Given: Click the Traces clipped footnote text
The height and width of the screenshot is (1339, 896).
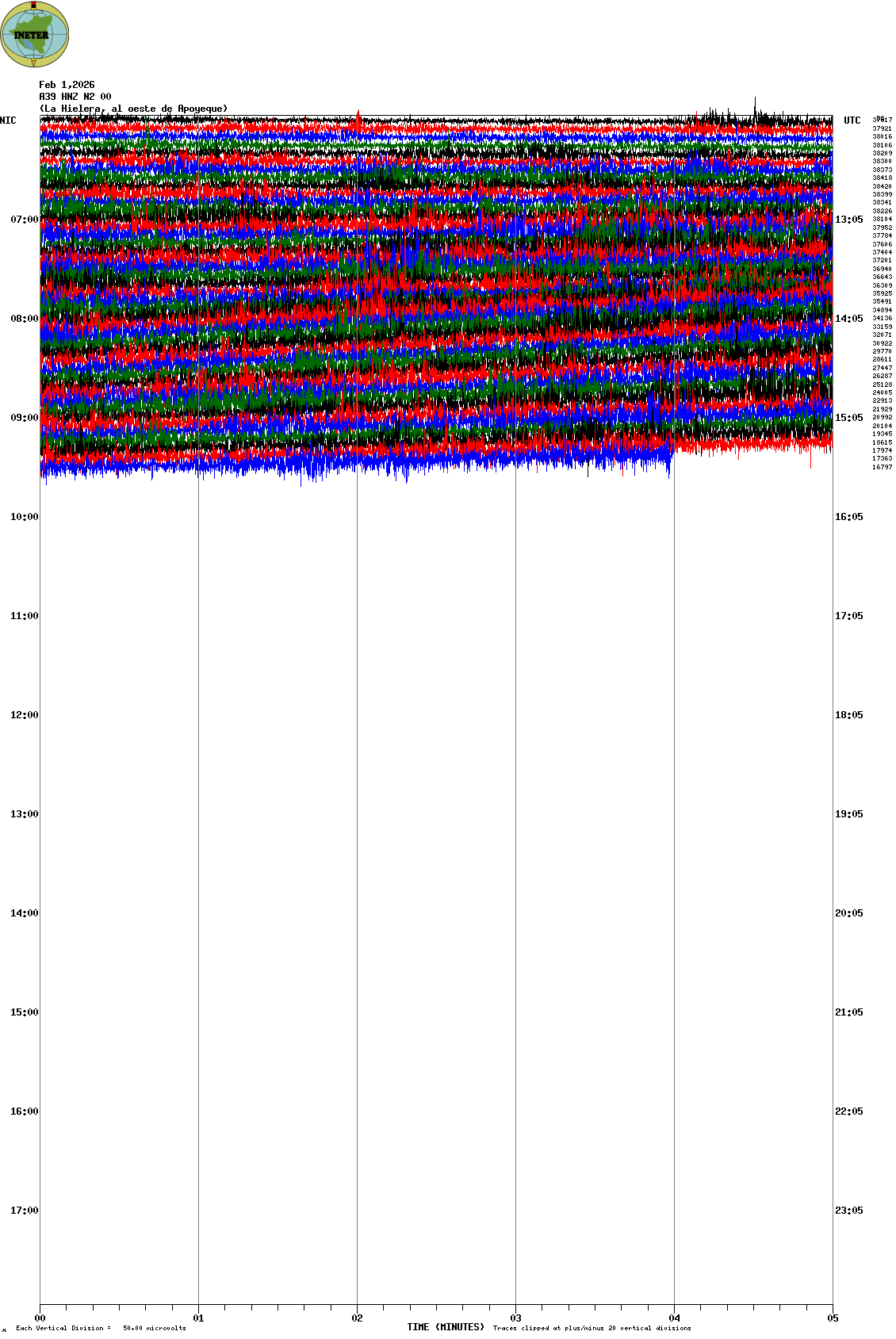Looking at the screenshot, I should pos(592,1328).
